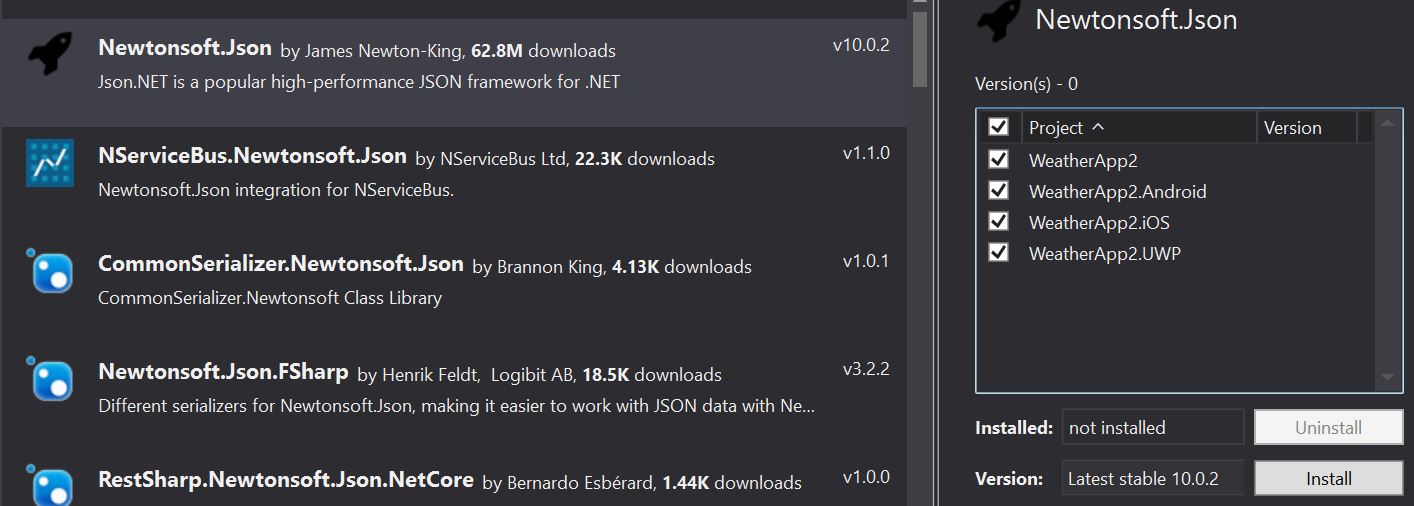Click the Newtonsoft.Json.FSharp package icon
The image size is (1414, 506).
(x=50, y=379)
